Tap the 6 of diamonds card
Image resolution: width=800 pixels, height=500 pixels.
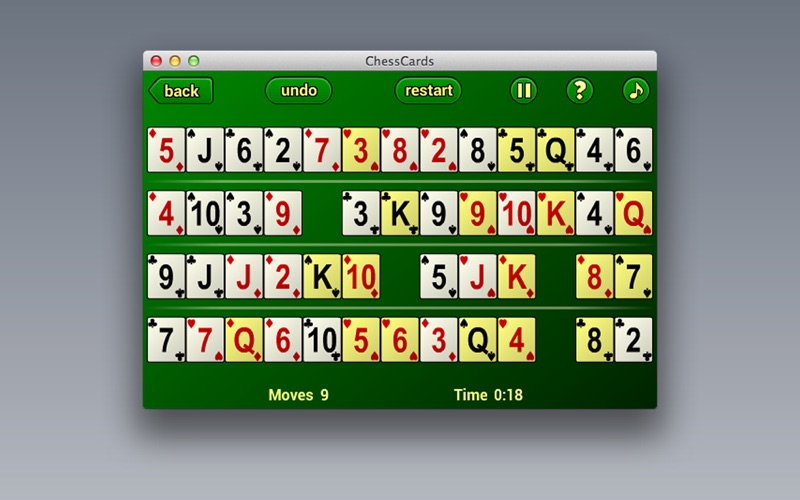pos(283,340)
